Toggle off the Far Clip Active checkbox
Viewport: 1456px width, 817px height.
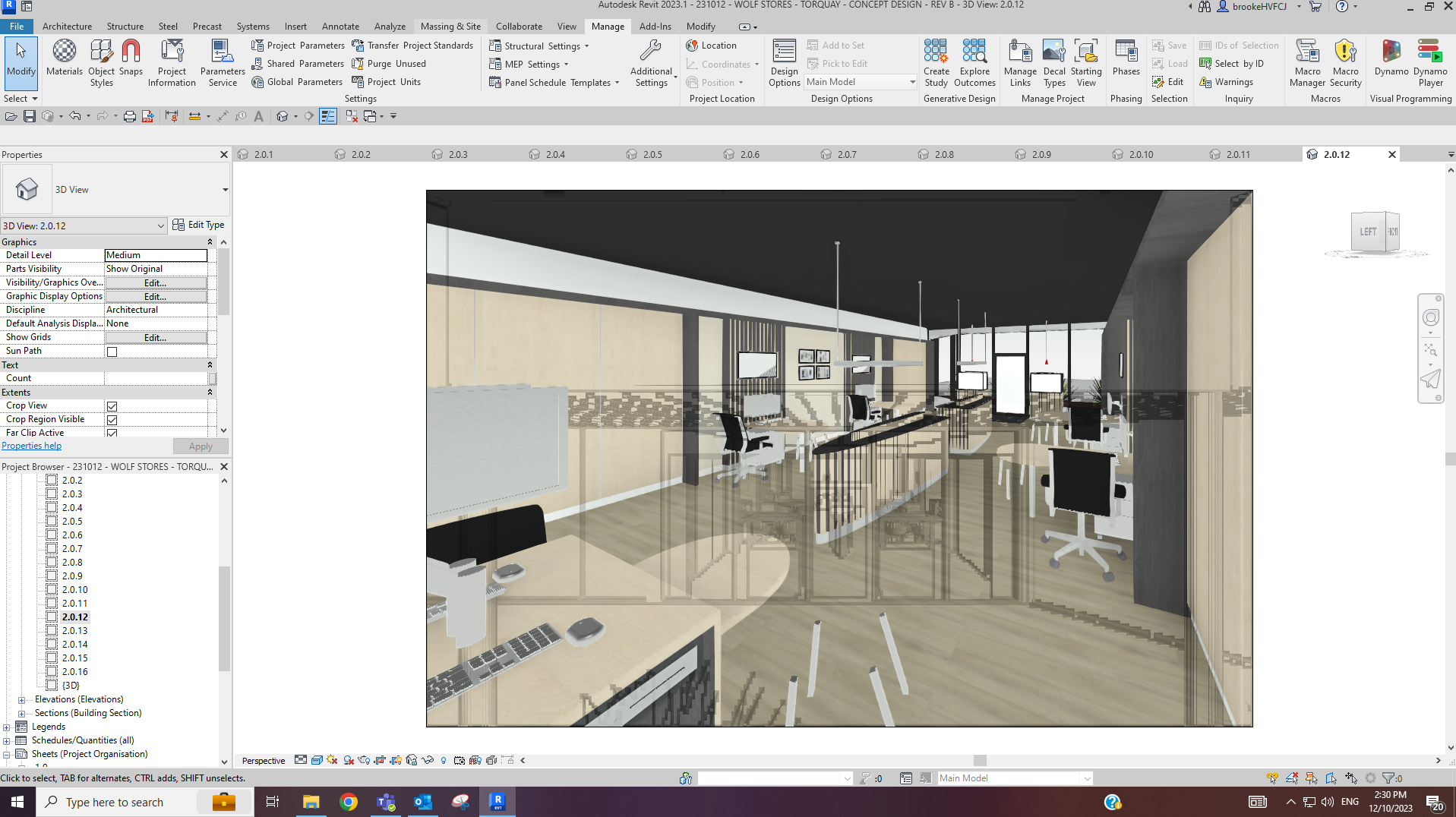tap(112, 432)
